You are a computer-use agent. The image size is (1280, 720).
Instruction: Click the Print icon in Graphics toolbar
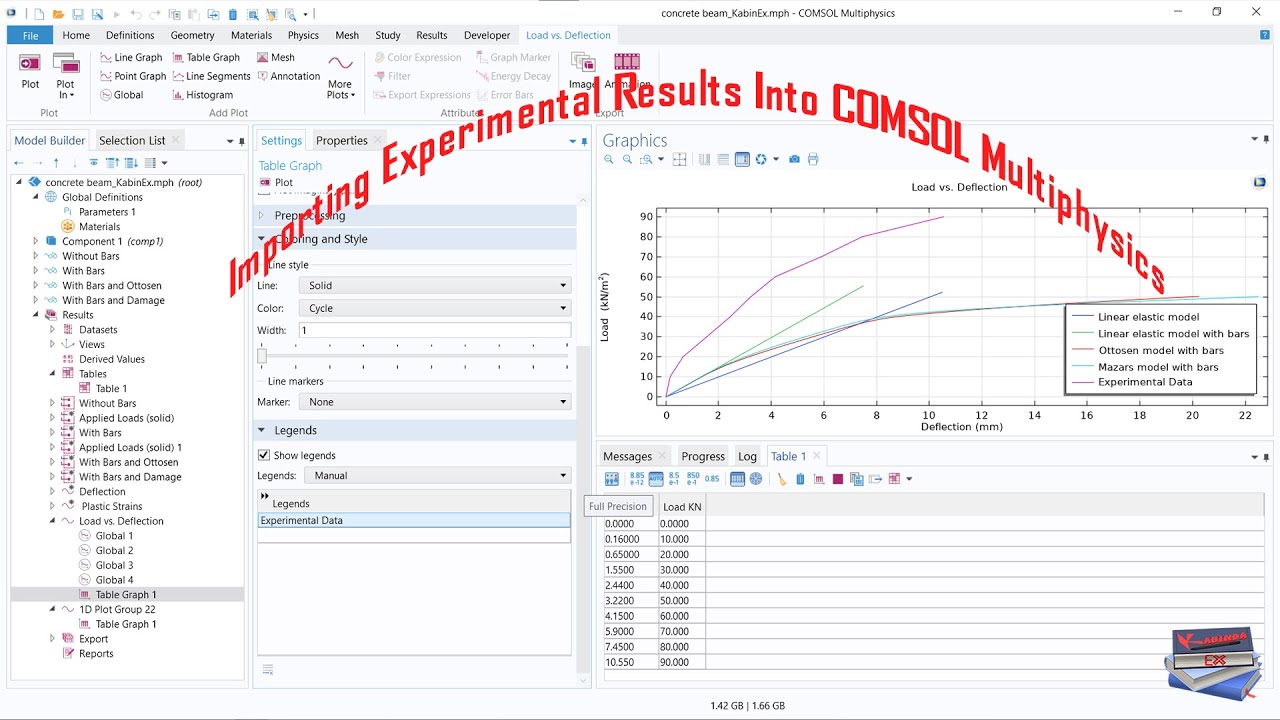(813, 159)
